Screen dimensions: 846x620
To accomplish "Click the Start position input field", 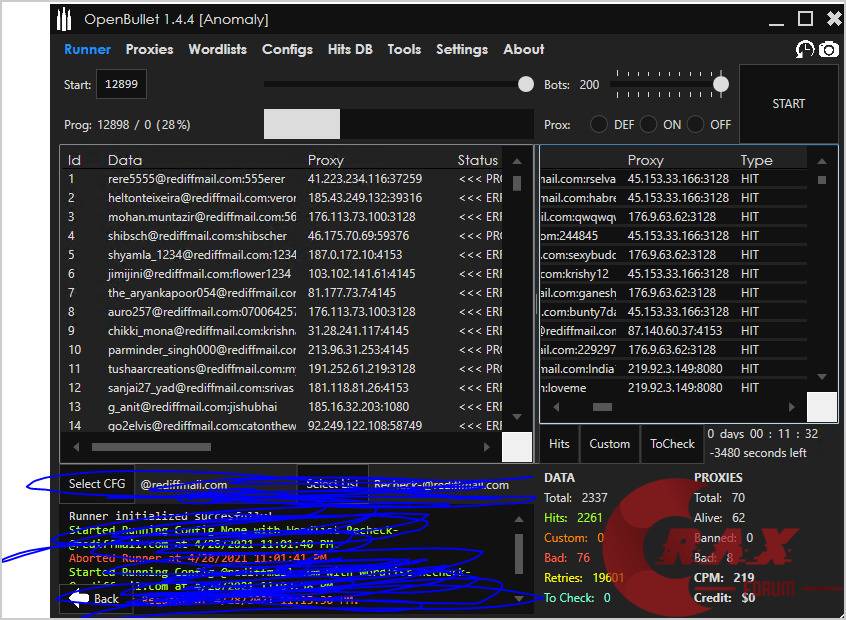I will tap(121, 85).
